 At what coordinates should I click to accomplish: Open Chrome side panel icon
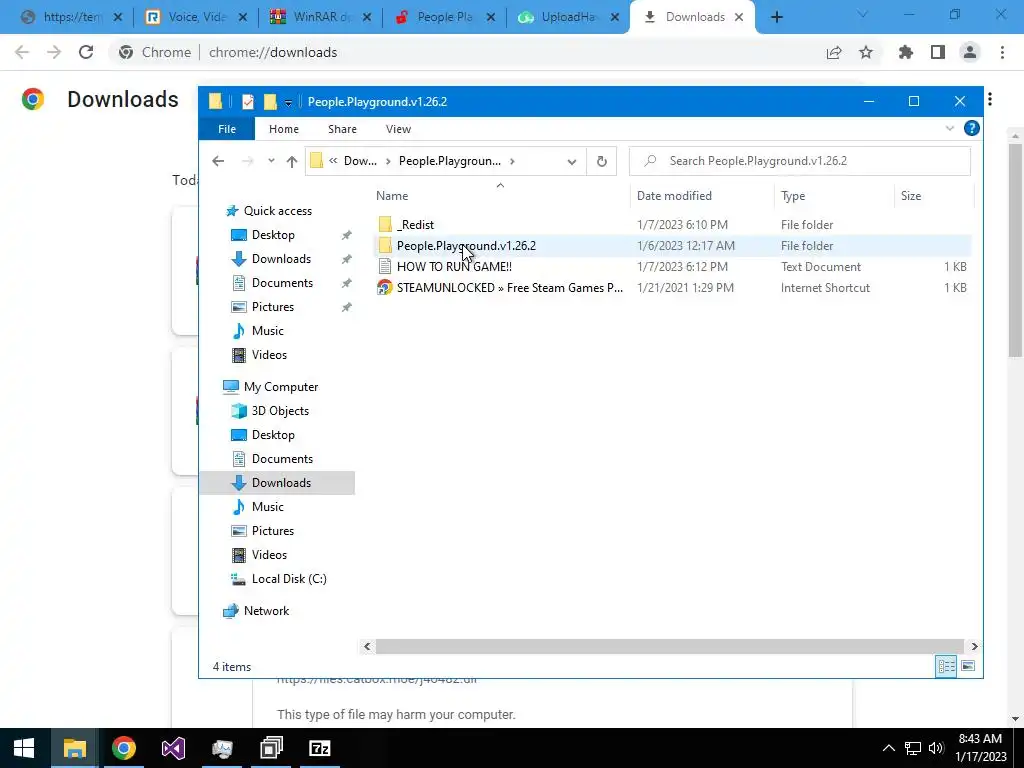(x=938, y=52)
